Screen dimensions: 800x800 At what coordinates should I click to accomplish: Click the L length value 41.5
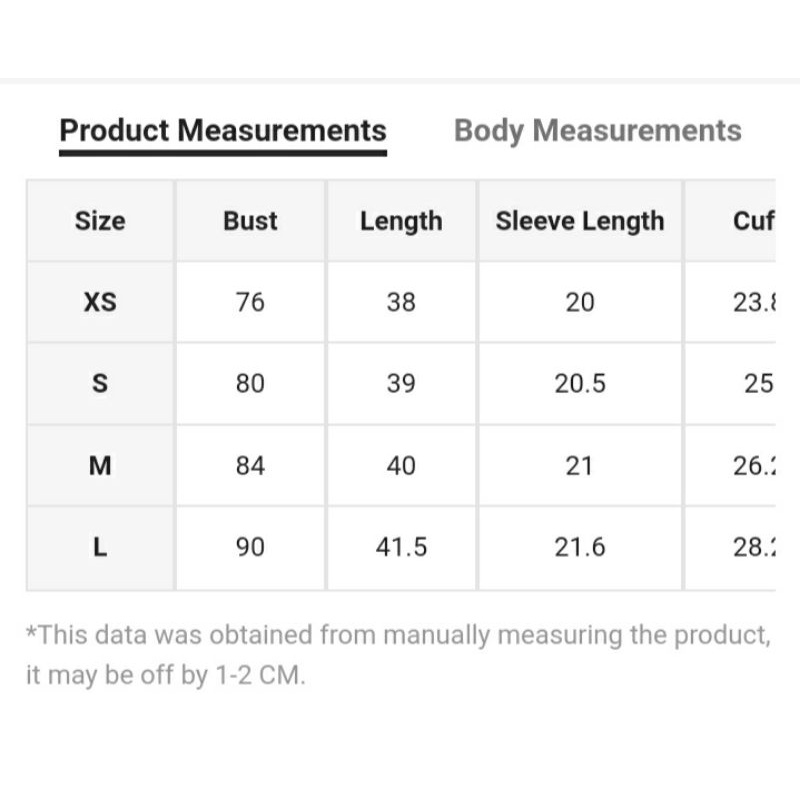(x=401, y=547)
